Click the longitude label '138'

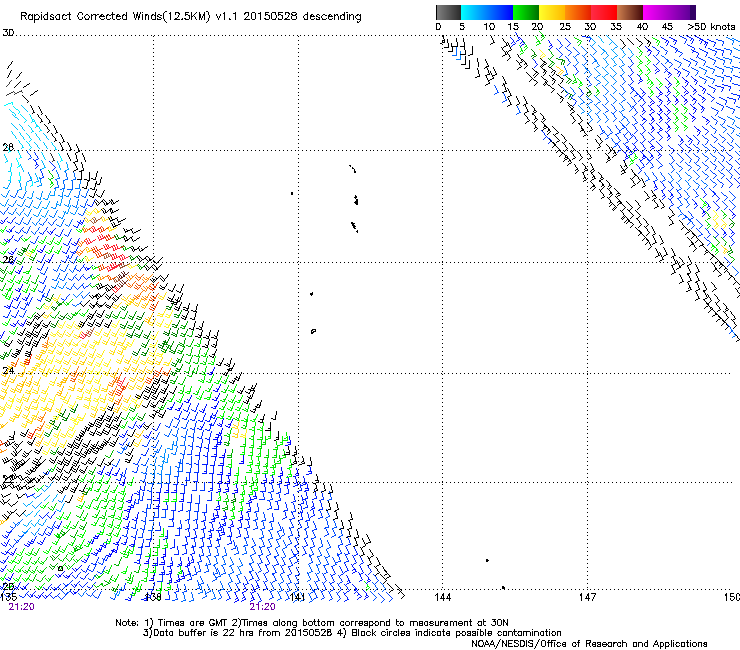[152, 597]
